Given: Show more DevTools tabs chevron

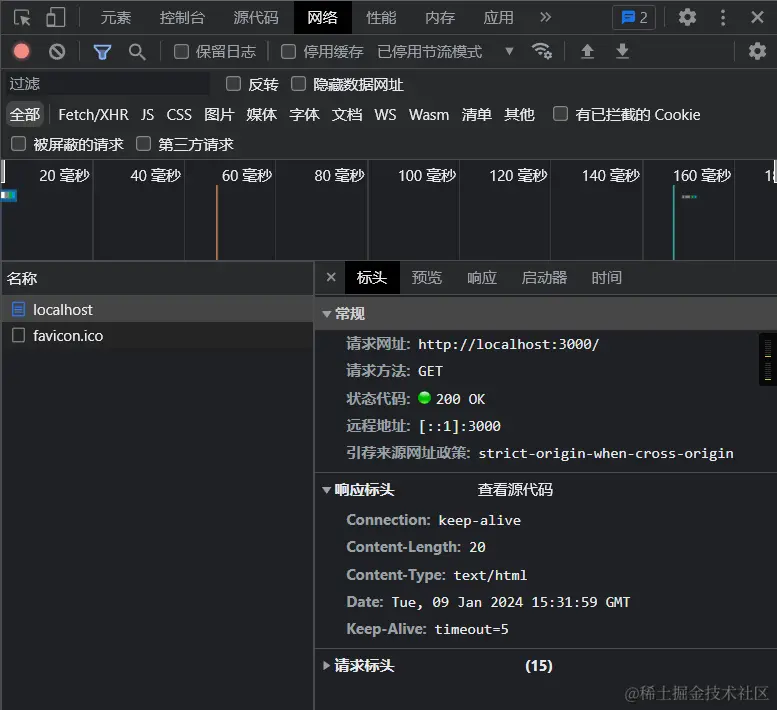Looking at the screenshot, I should click(x=545, y=18).
